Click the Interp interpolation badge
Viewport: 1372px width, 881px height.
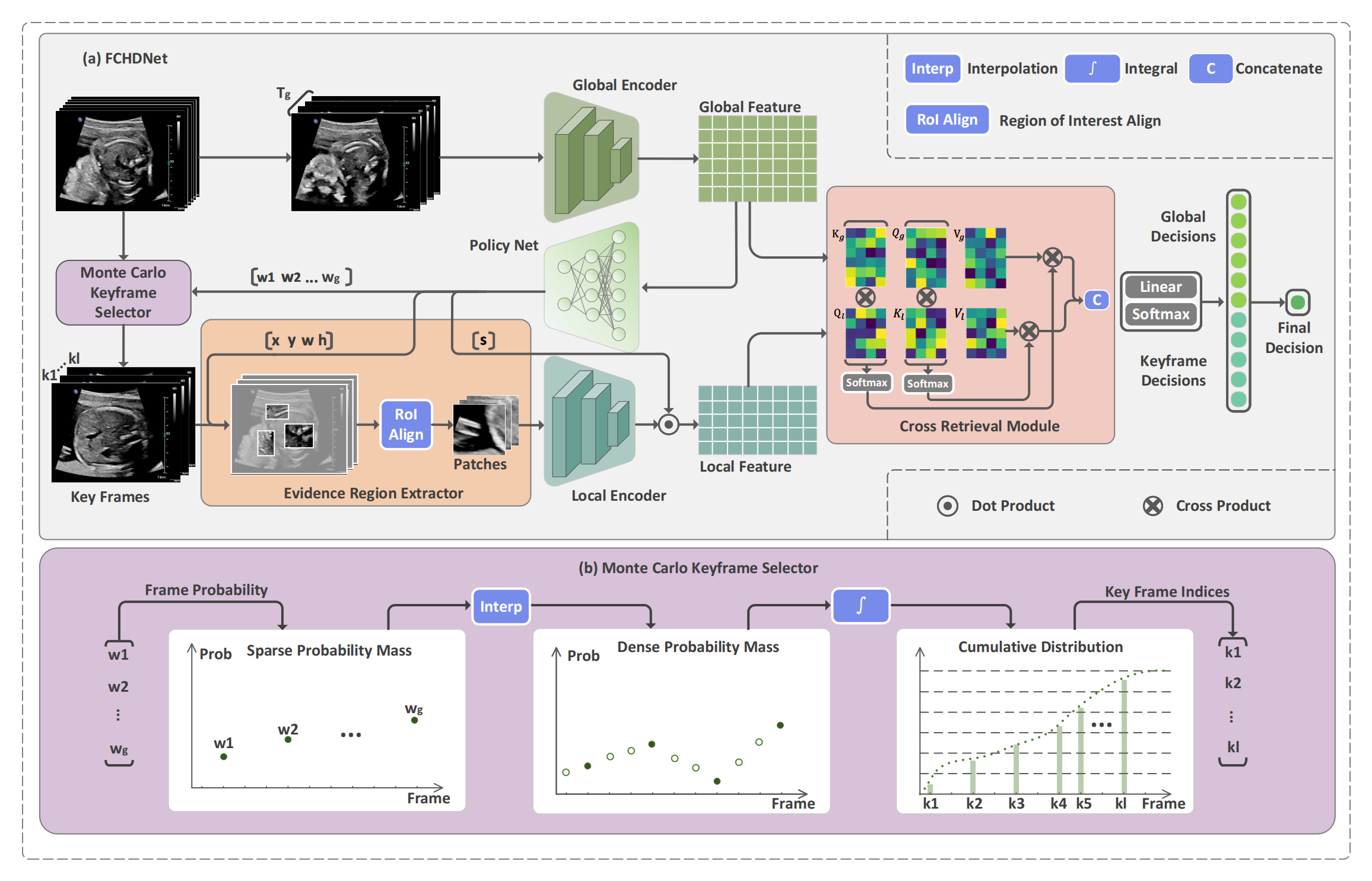click(x=932, y=68)
